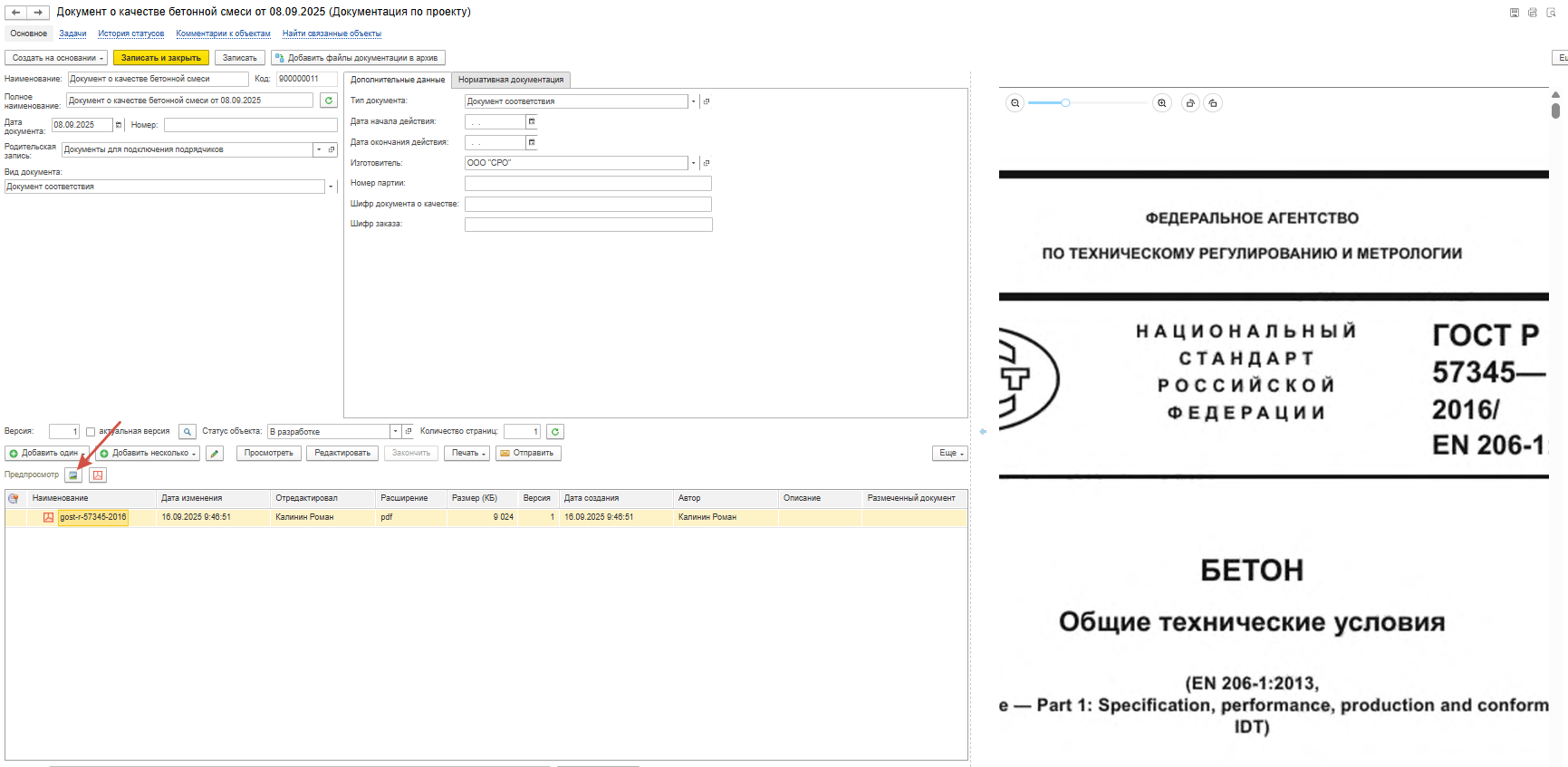This screenshot has height=767, width=1568.
Task: Expand the Создать на основании menu
Action: tap(56, 58)
